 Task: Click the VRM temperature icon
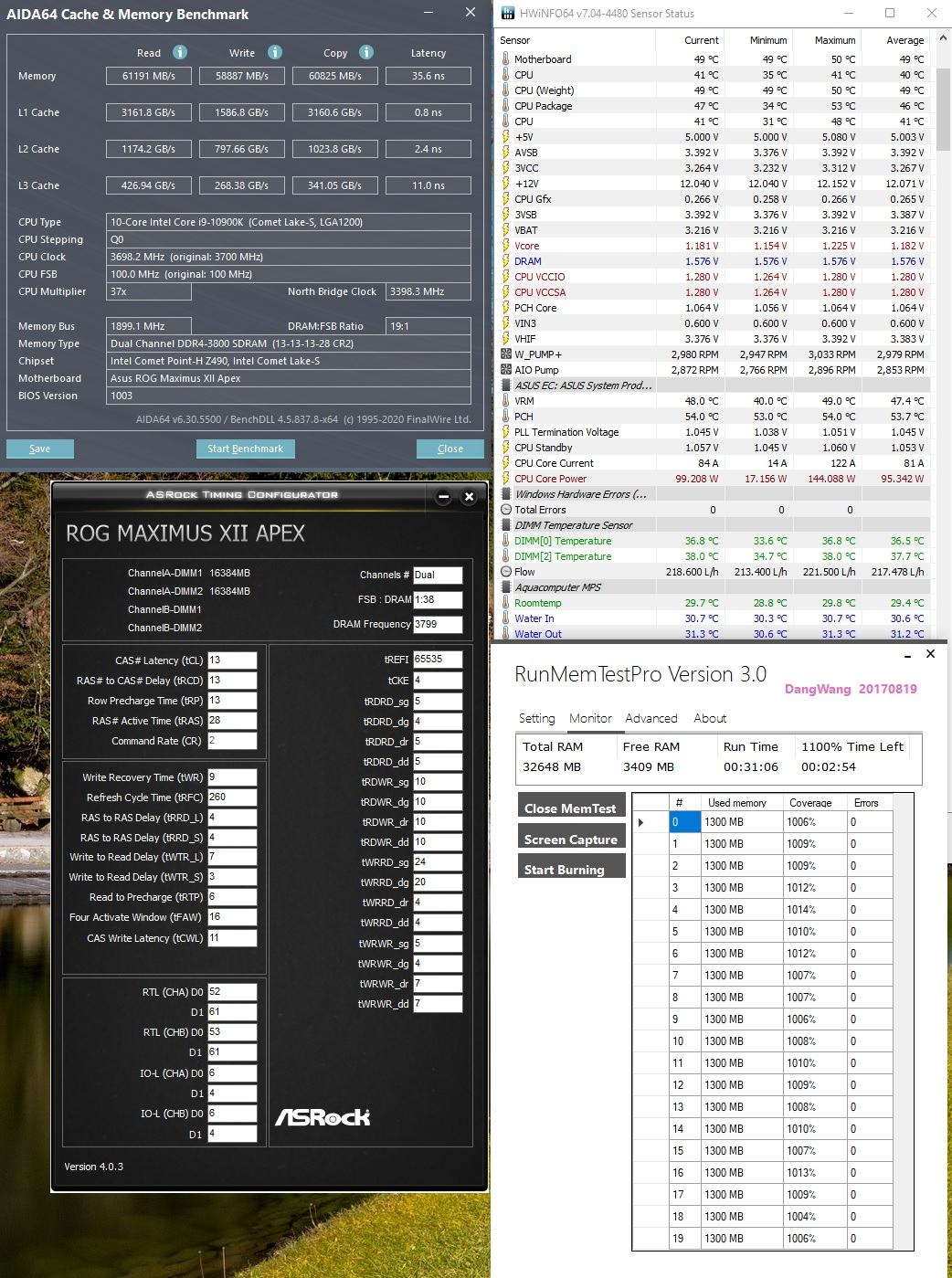[506, 401]
